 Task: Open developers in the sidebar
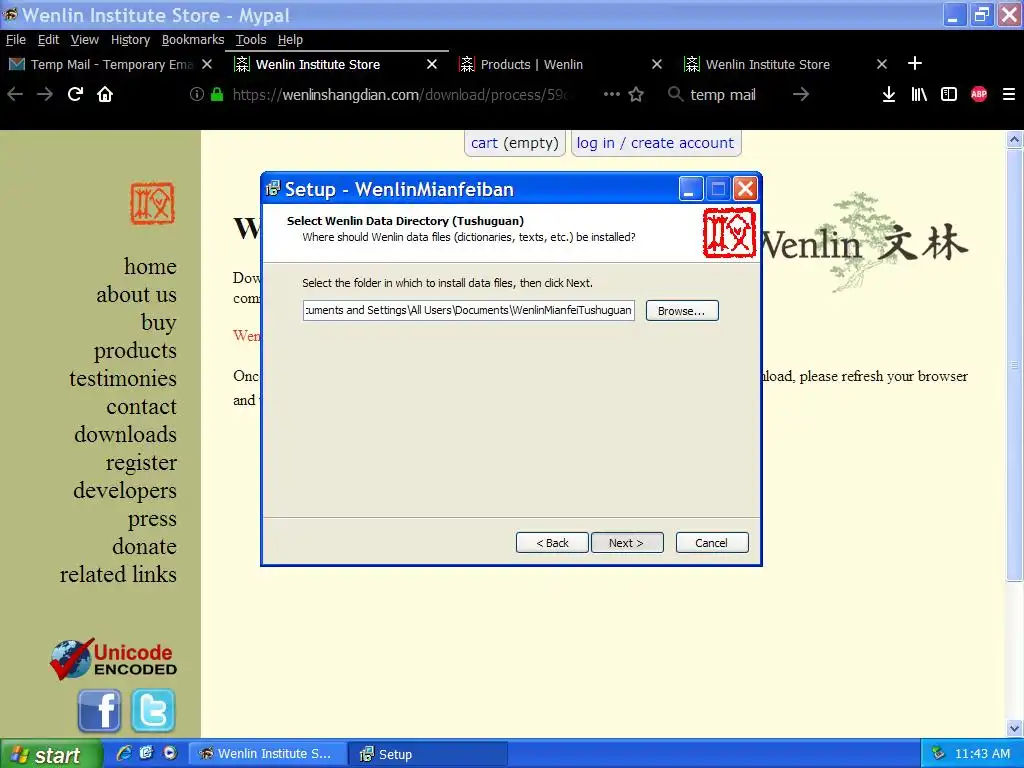pyautogui.click(x=125, y=490)
